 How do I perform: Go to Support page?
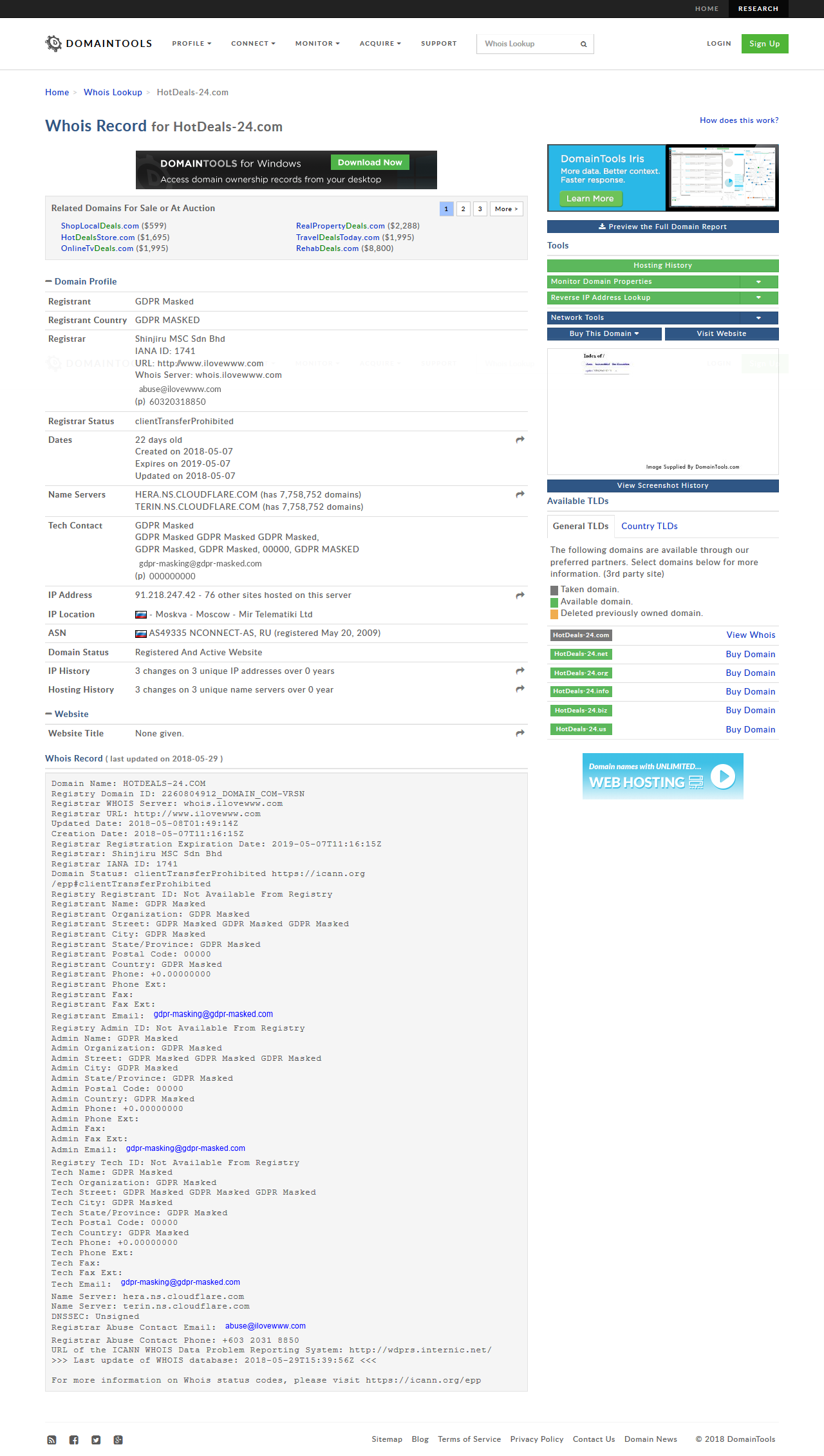tap(439, 44)
